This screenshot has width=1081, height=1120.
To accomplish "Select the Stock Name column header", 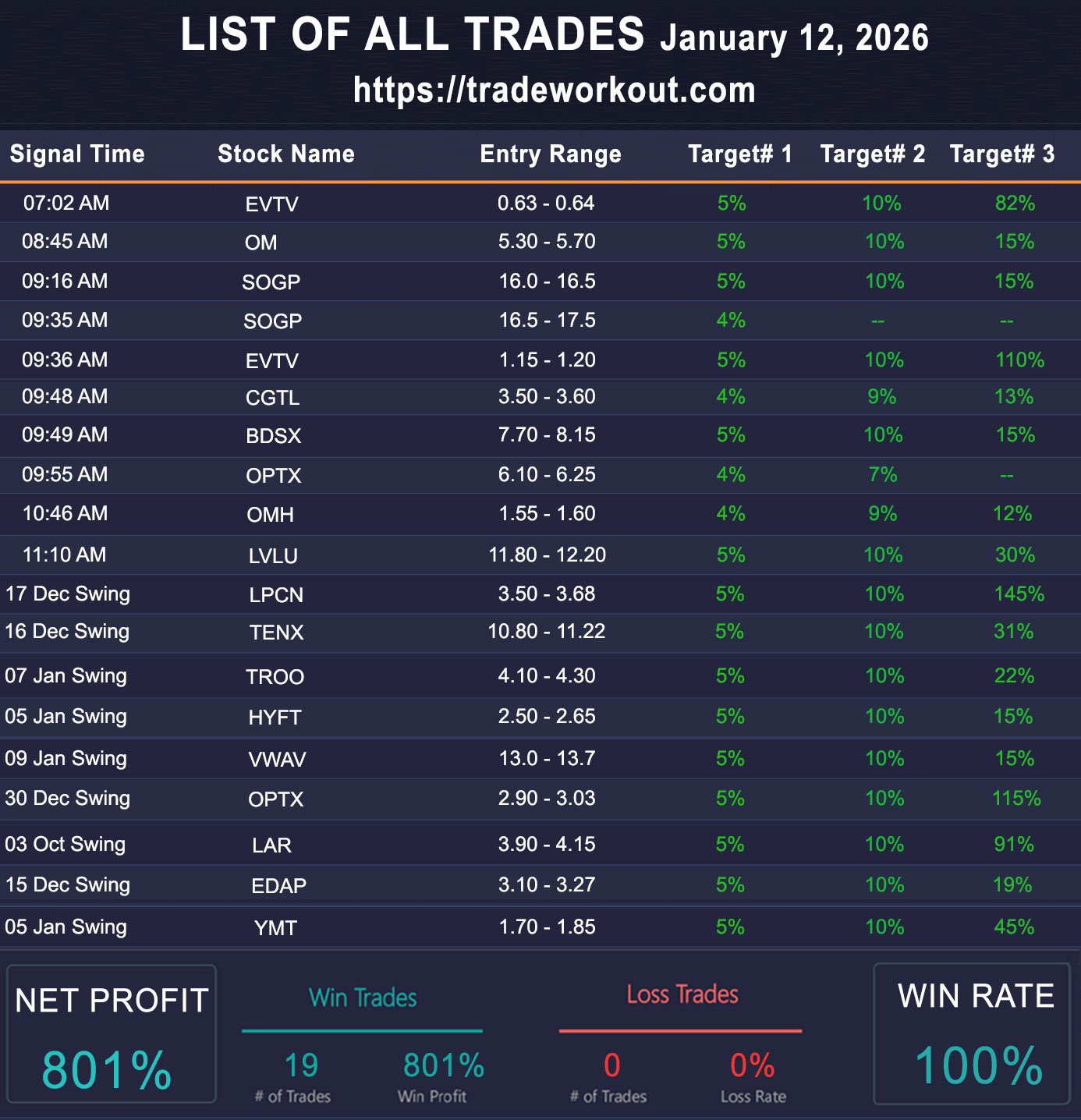I will pos(286,154).
